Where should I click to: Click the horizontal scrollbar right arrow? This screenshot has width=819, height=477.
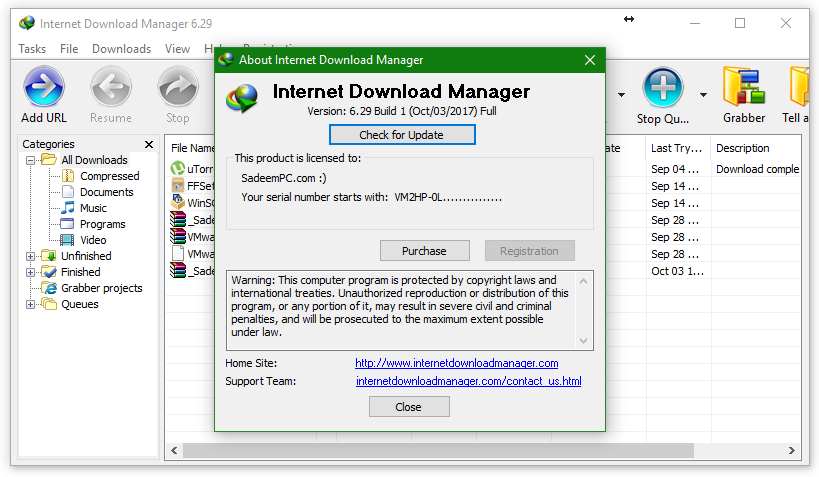(x=792, y=450)
